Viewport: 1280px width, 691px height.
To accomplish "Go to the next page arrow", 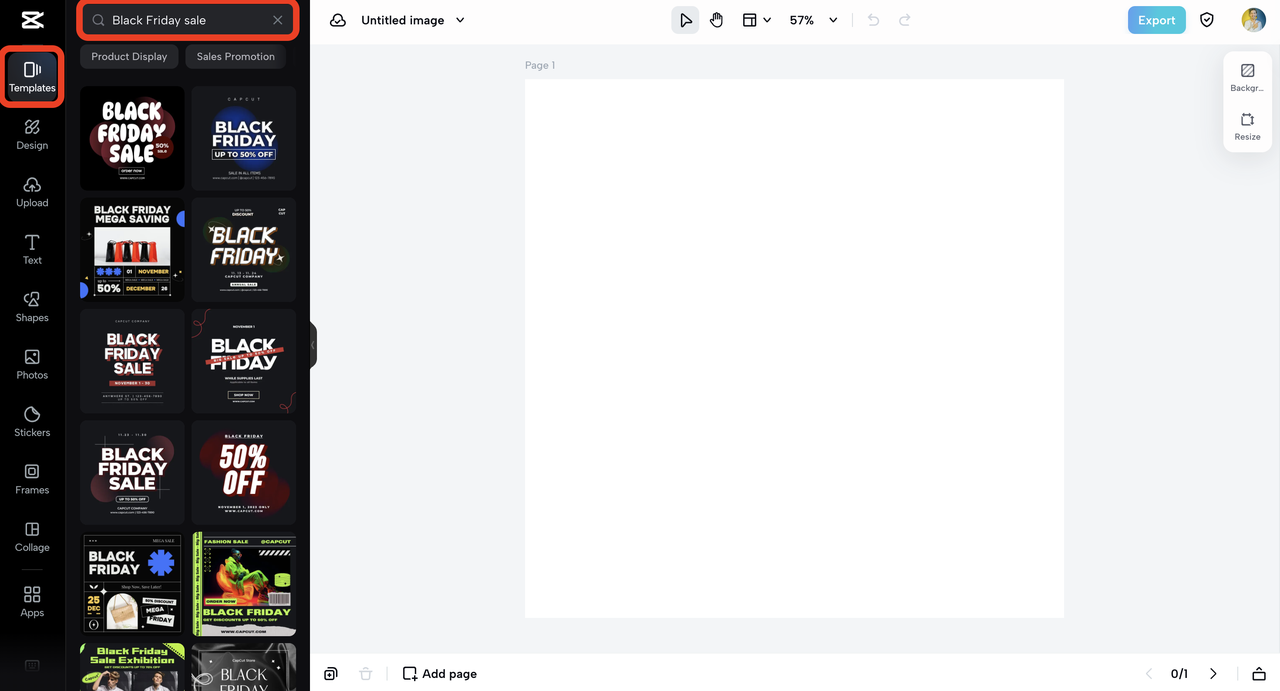I will [1213, 674].
